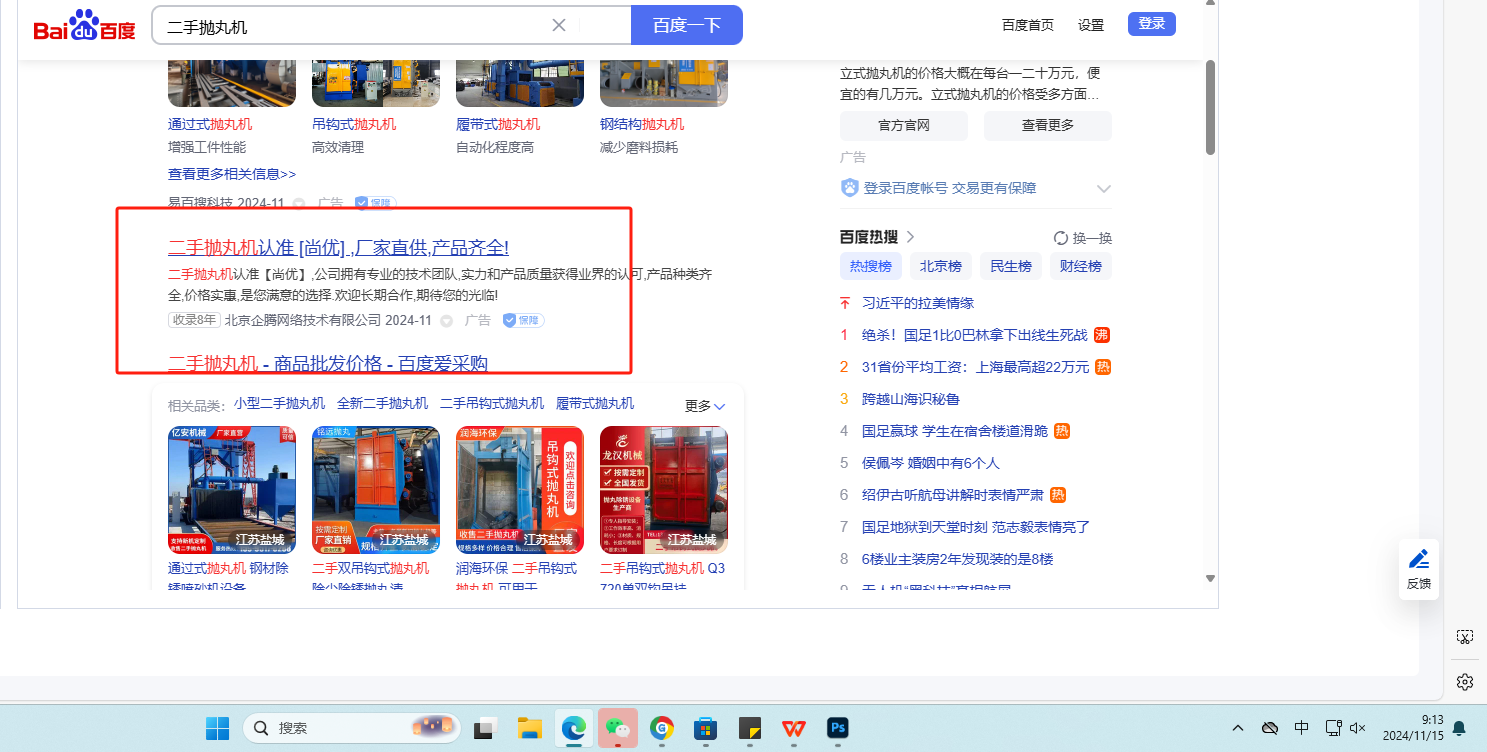Open the 反馈 feedback pencil button

point(1418,568)
